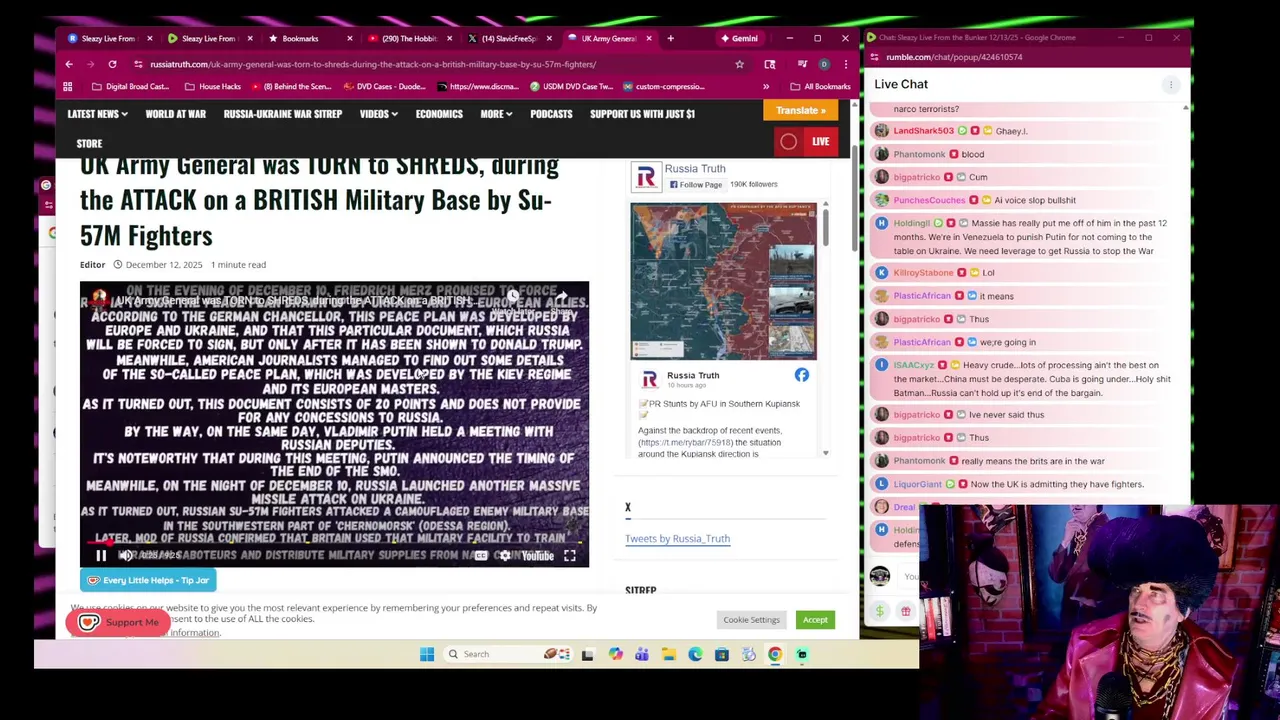
Task: Open the apps grid in bookmarks bar
Action: tap(69, 87)
